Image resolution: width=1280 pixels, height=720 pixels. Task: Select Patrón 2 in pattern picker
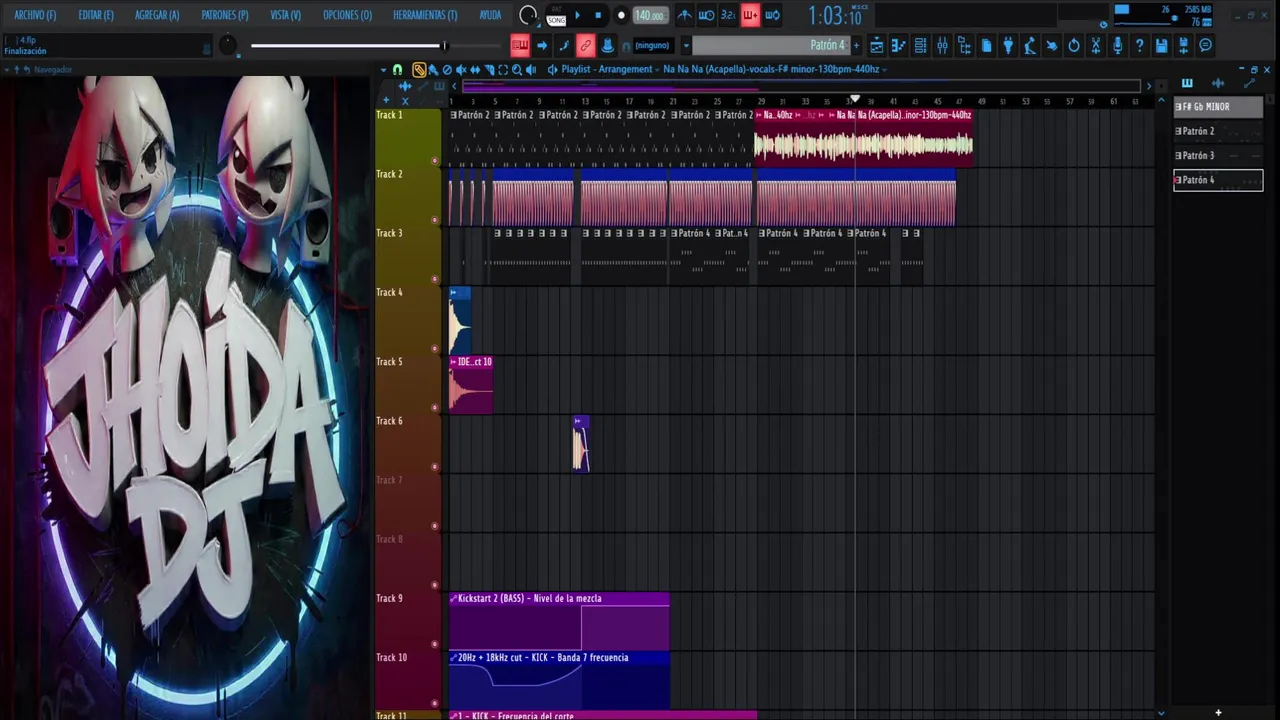coord(1218,131)
